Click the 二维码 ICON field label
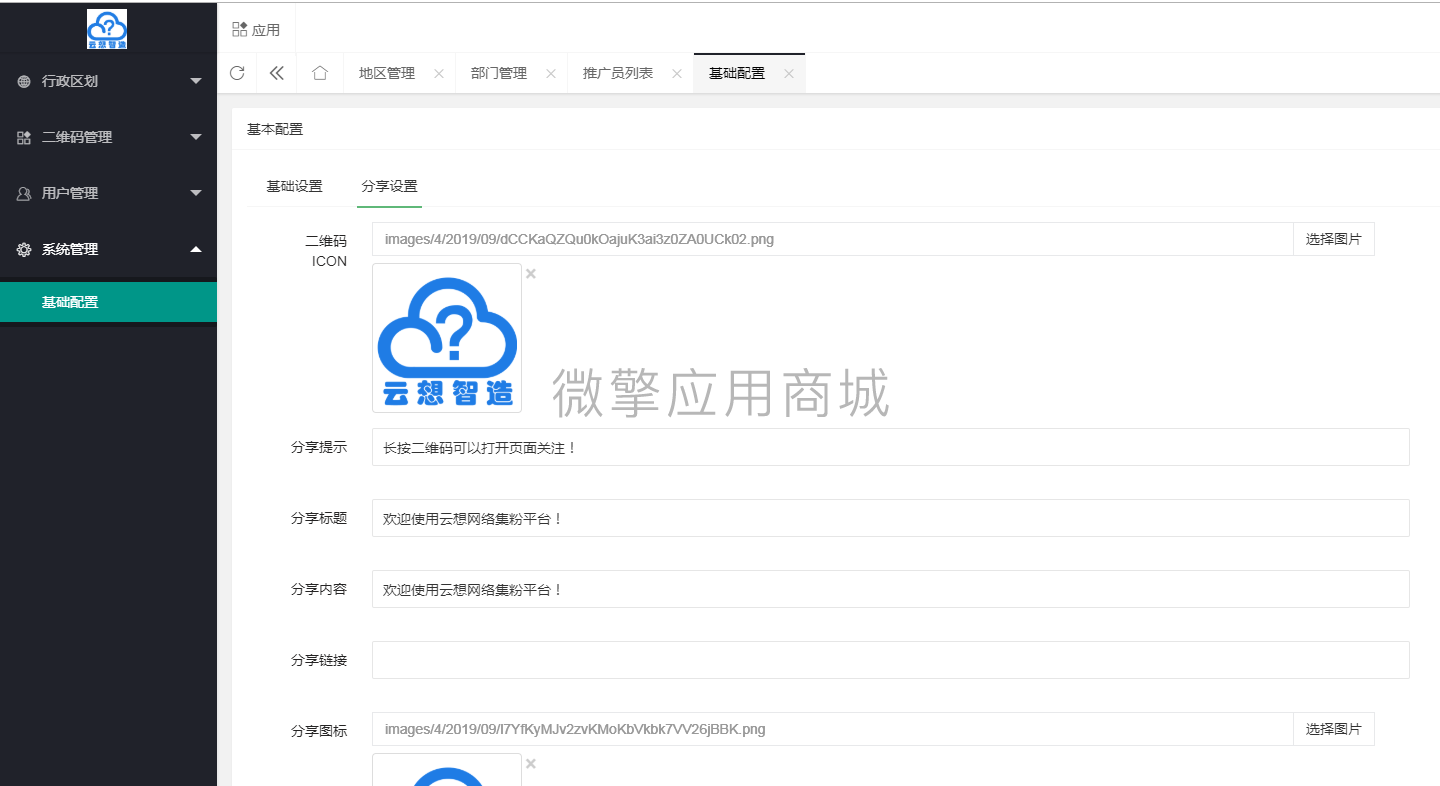 (326, 251)
